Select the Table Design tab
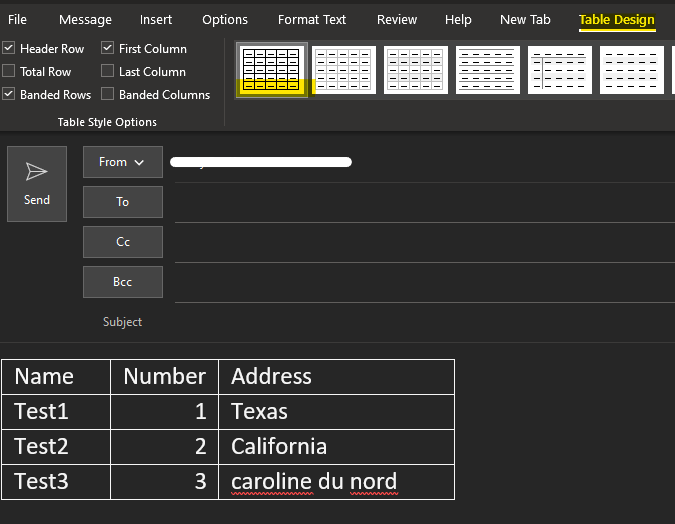 pos(617,19)
